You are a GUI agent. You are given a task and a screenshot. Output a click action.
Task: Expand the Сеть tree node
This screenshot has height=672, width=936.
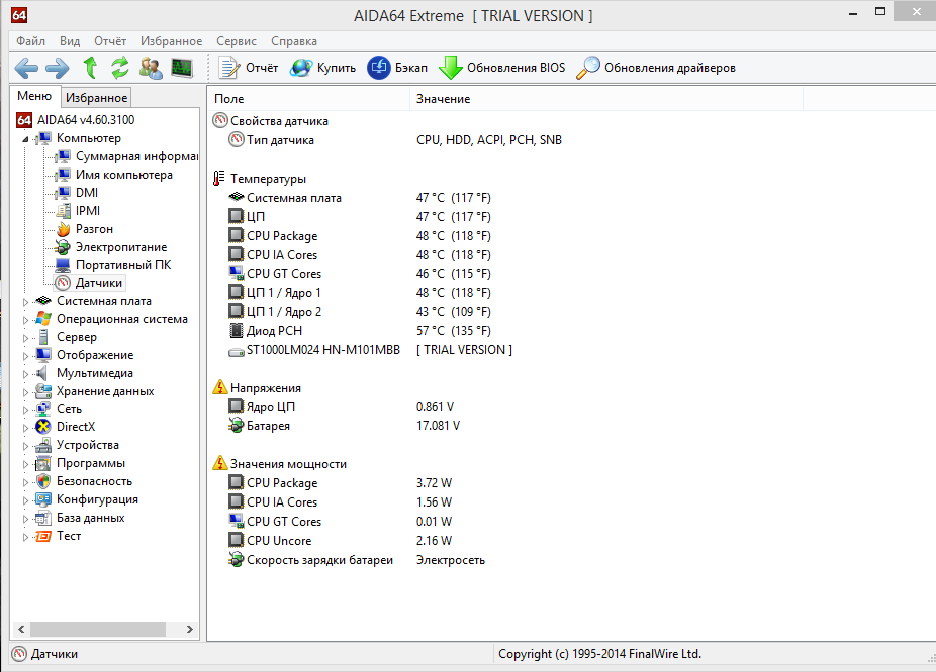[25, 410]
